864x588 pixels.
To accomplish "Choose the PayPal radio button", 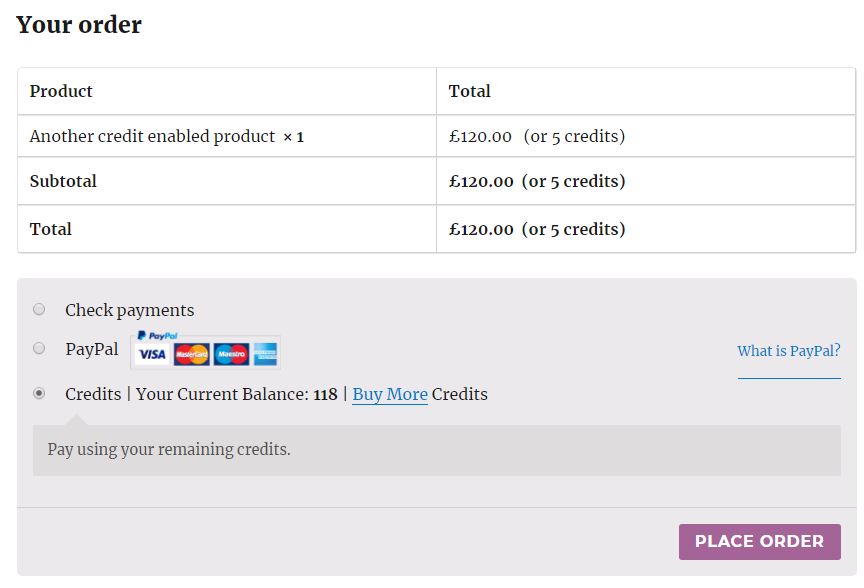I will (x=39, y=348).
